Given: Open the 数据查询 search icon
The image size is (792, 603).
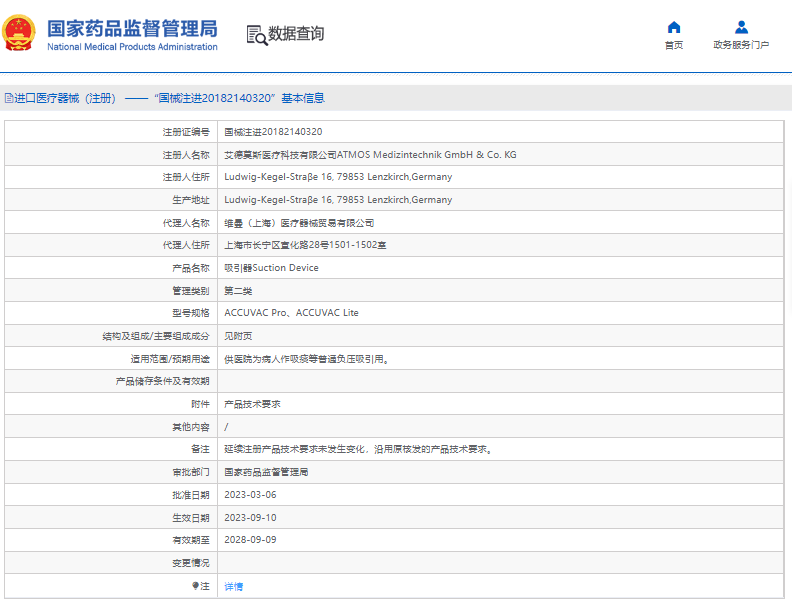Looking at the screenshot, I should (257, 35).
